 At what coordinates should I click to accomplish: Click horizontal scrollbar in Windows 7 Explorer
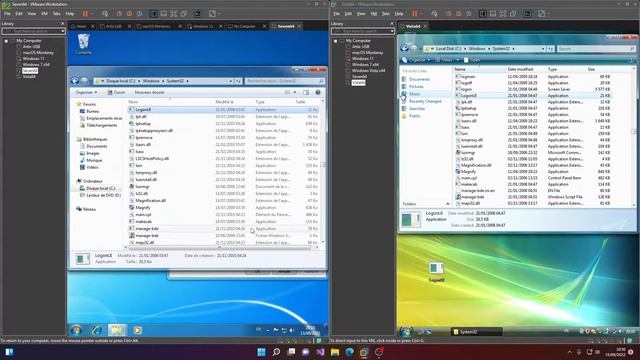point(220,247)
